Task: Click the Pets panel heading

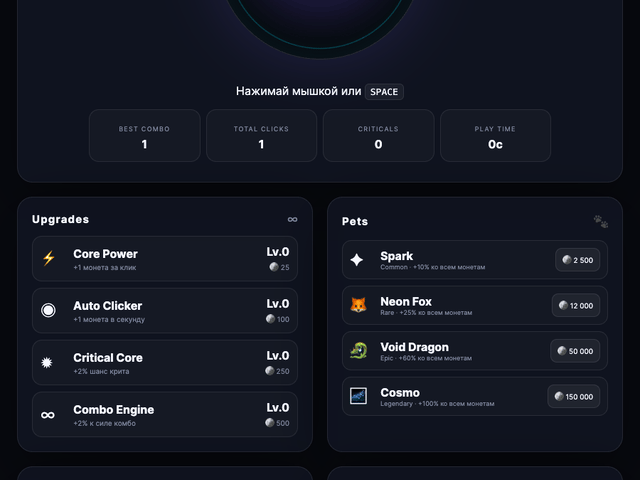Action: (x=355, y=222)
